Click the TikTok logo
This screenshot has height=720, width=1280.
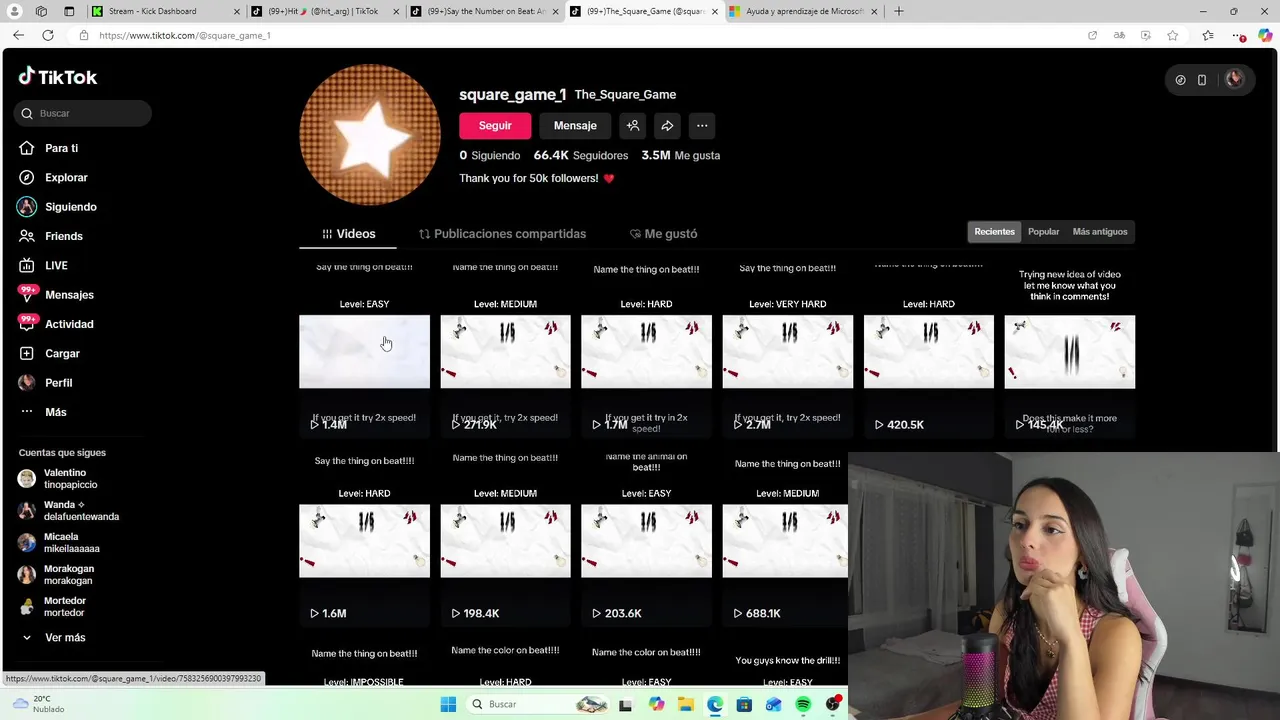(58, 77)
